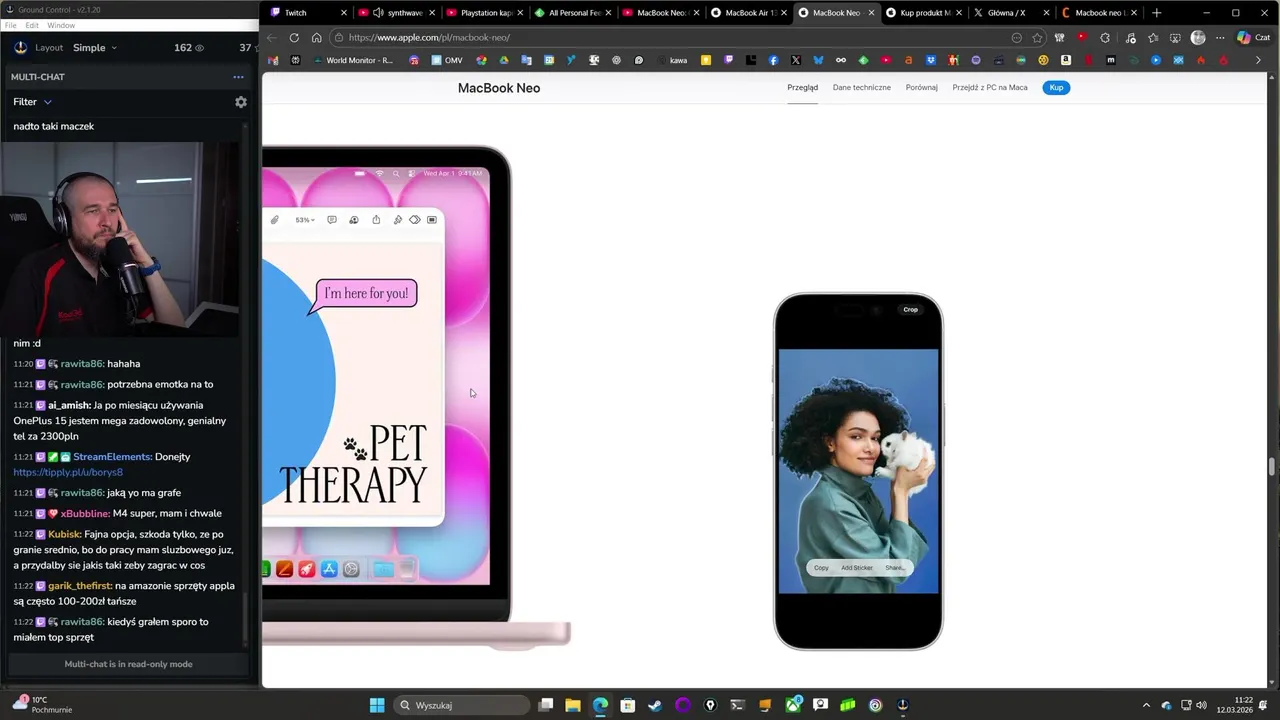Screen dimensions: 1280x720
Task: Open the Layout Simple dropdown
Action: [95, 48]
